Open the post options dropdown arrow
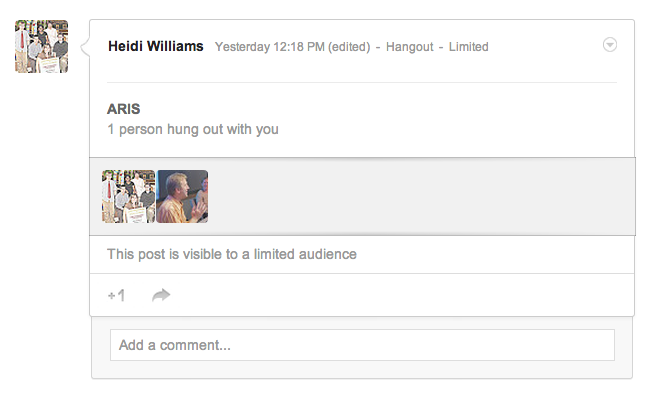Image resolution: width=666 pixels, height=399 pixels. 610,45
